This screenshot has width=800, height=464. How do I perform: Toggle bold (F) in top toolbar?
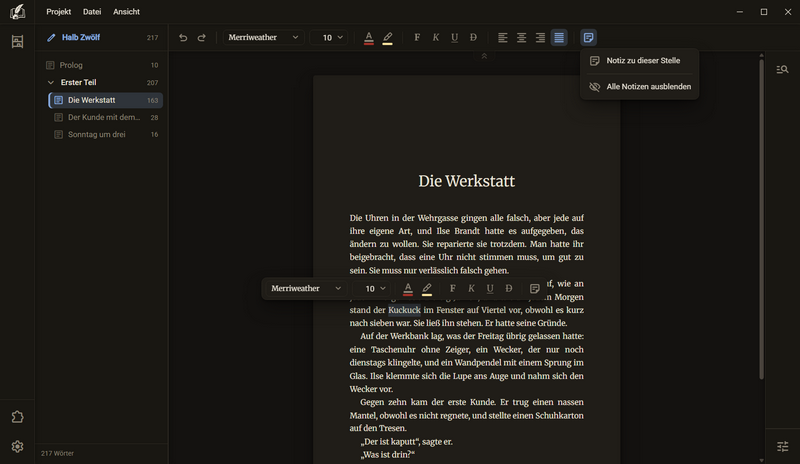click(x=417, y=37)
